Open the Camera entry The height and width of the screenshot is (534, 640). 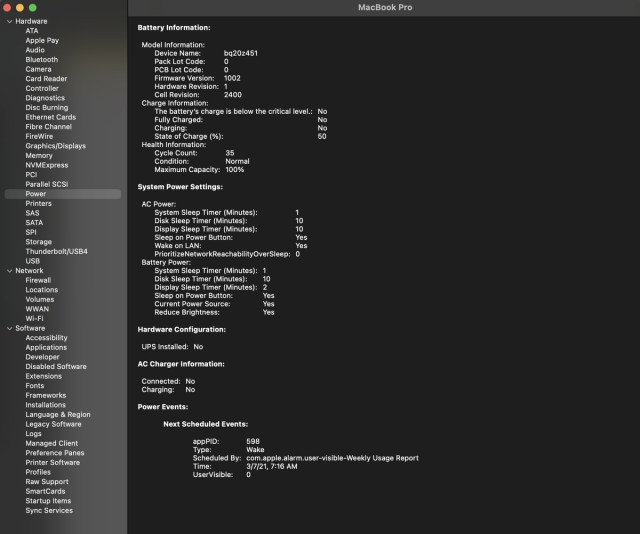click(x=38, y=69)
